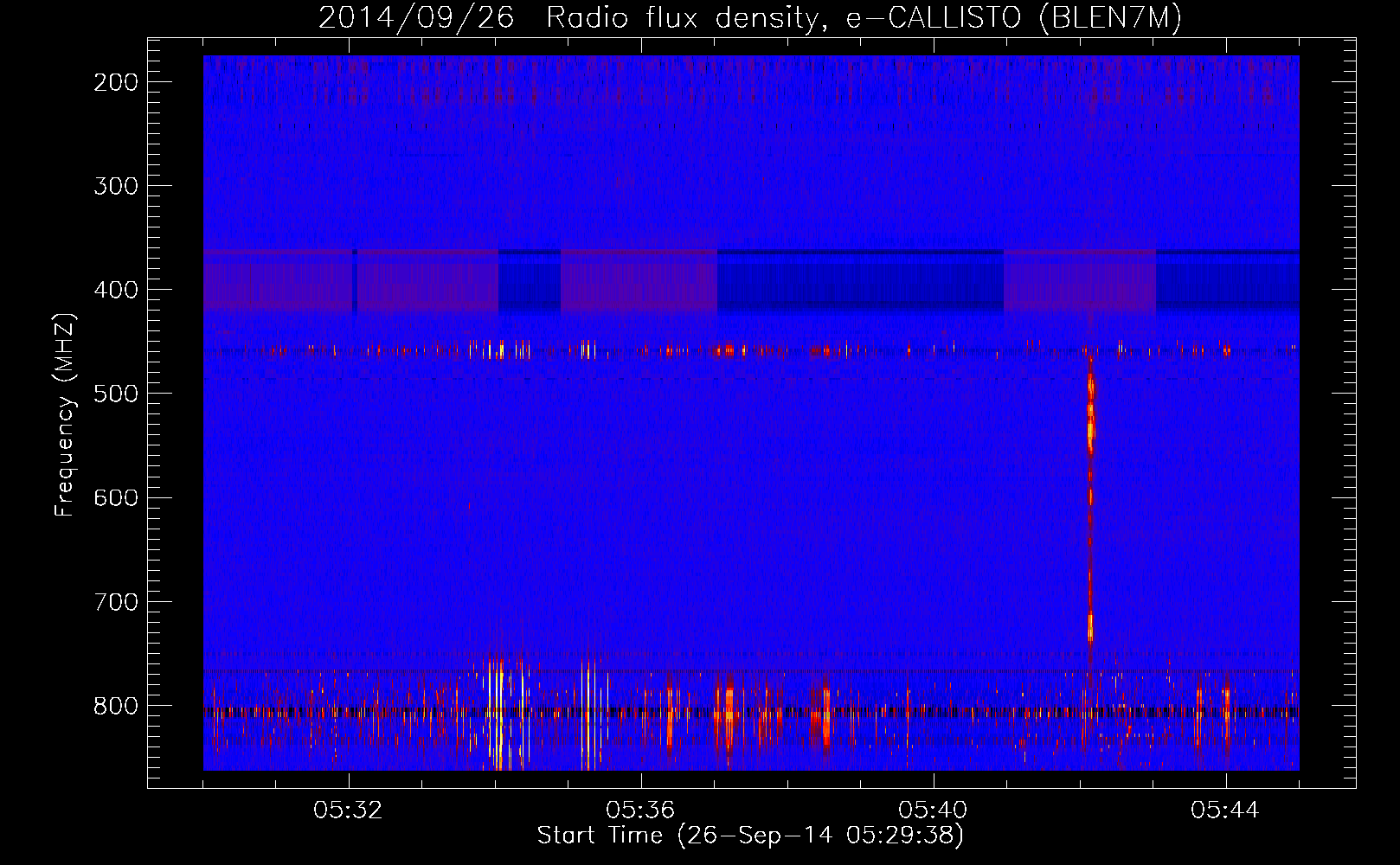This screenshot has width=1400, height=865.
Task: Click the 300 frequency tick label
Action: tap(115, 186)
